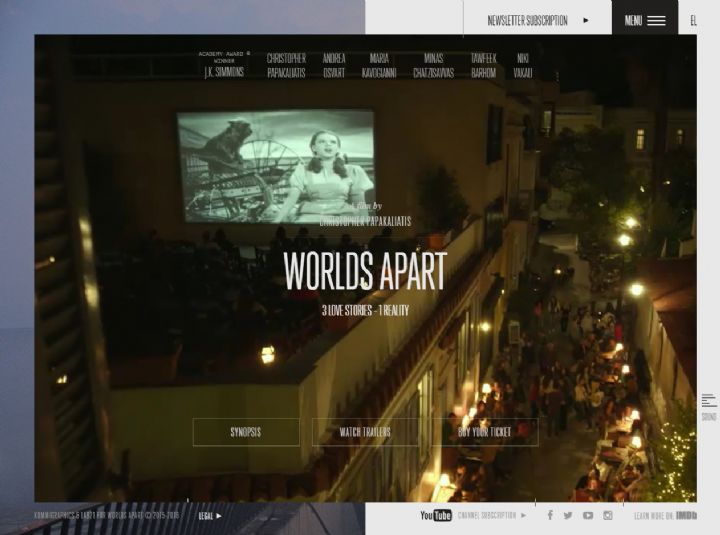Click the hamburger menu icon

[656, 20]
